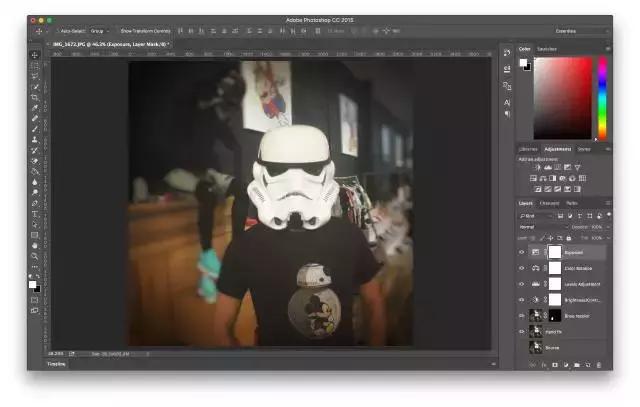Select the Crop tool

35,97
